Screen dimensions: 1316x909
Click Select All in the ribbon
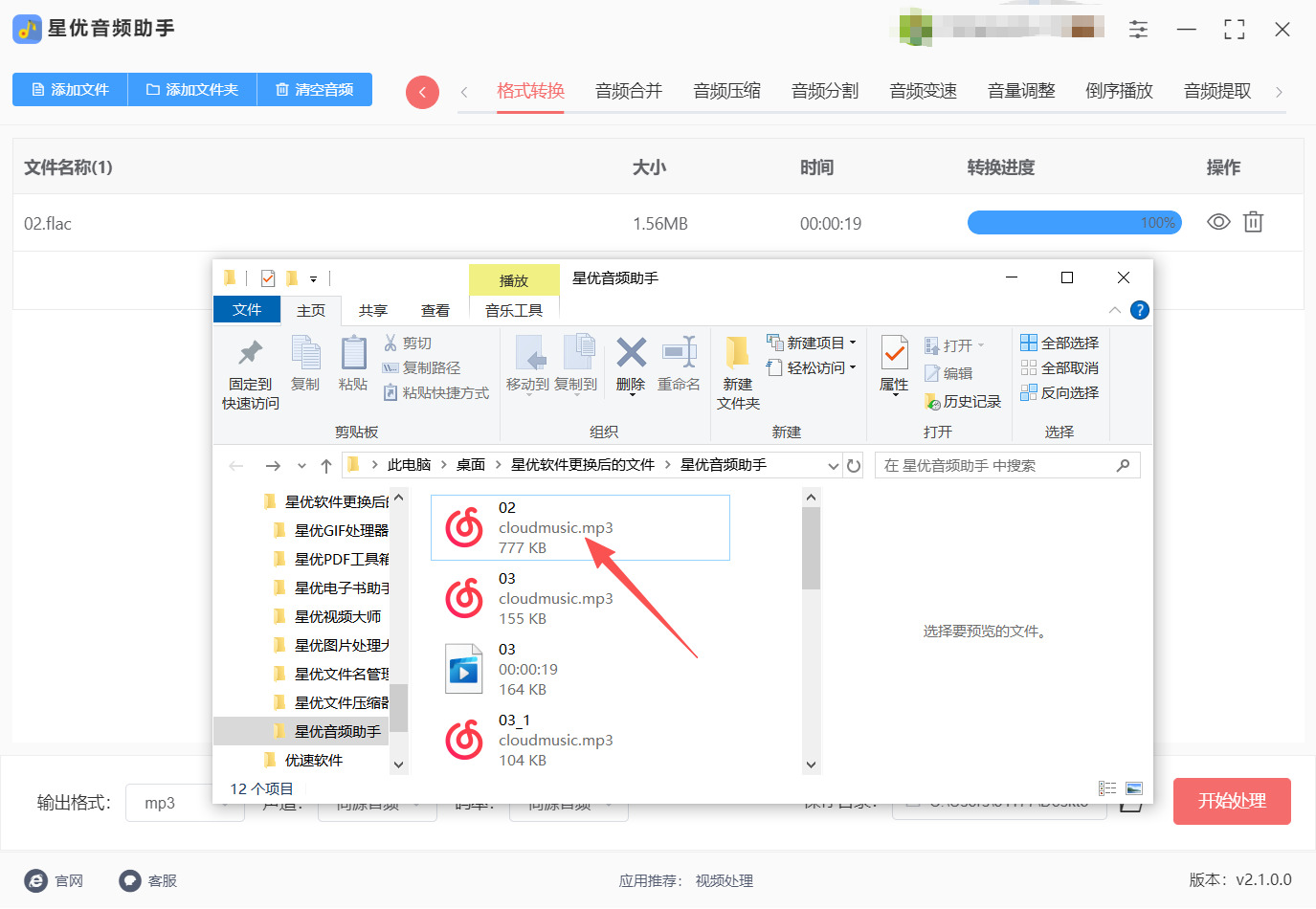(1059, 343)
